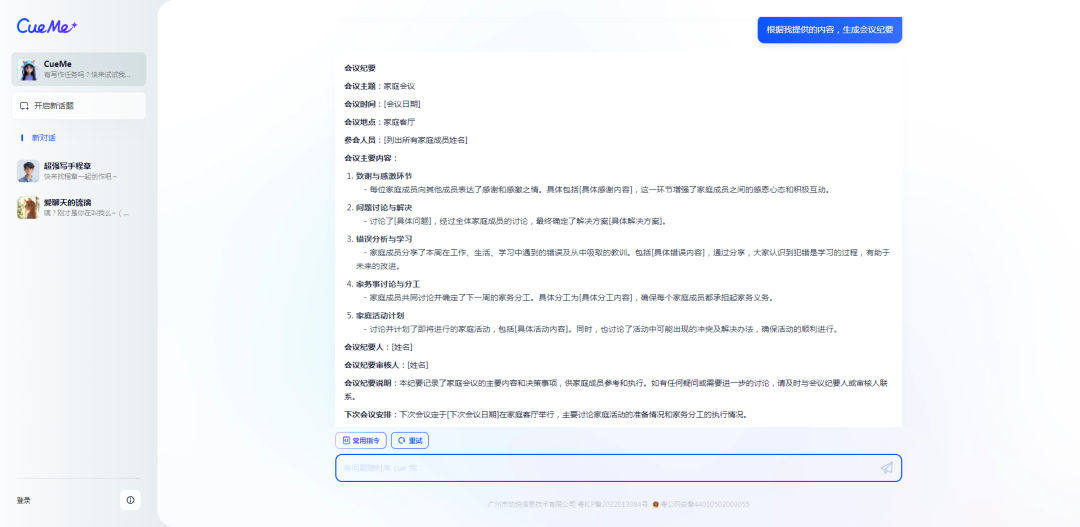Image resolution: width=1080 pixels, height=527 pixels.
Task: Open the 粤ICP备2022013084号 footer link
Action: (612, 504)
